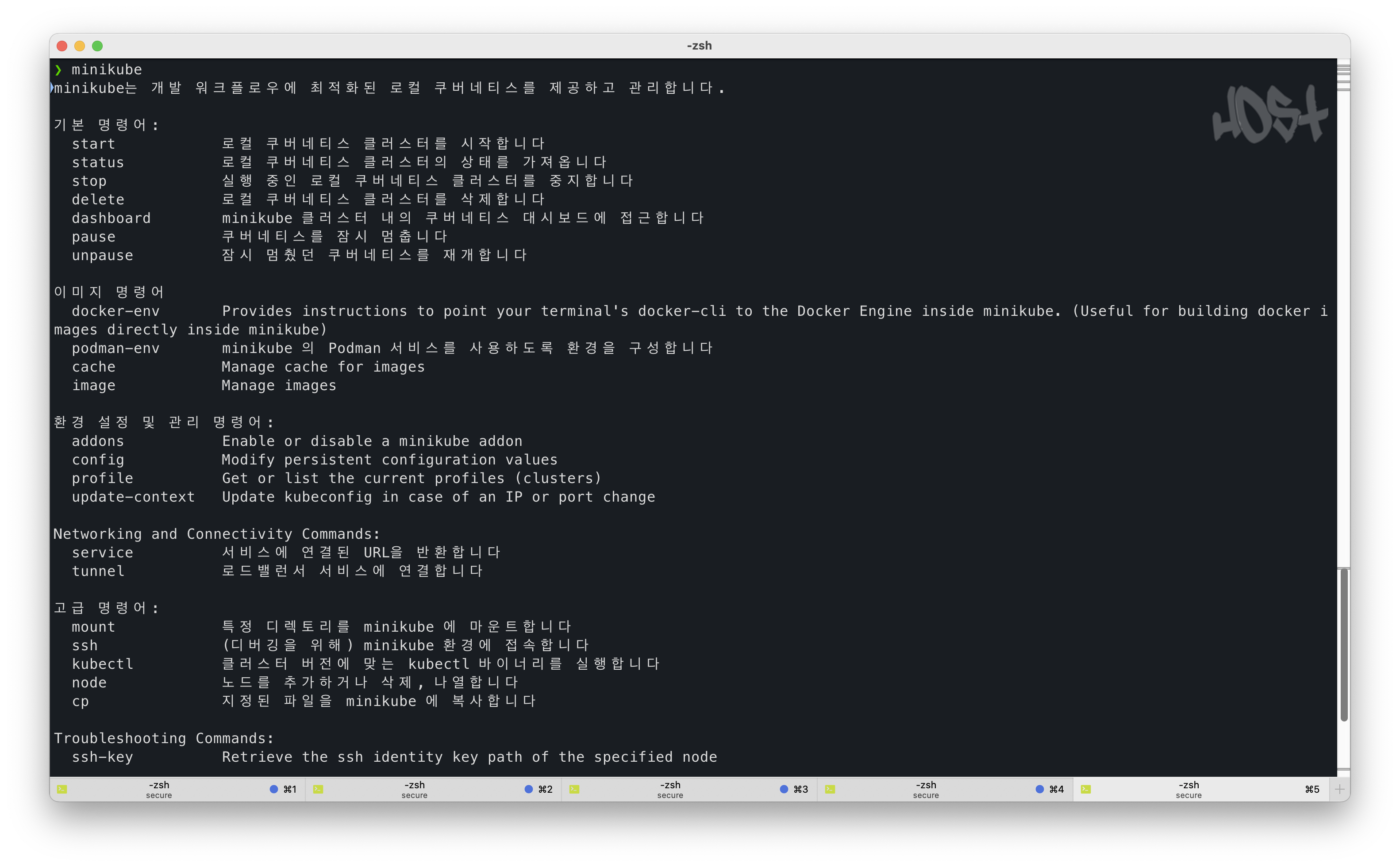Click the scrollbar track above the thumb

point(1343,344)
